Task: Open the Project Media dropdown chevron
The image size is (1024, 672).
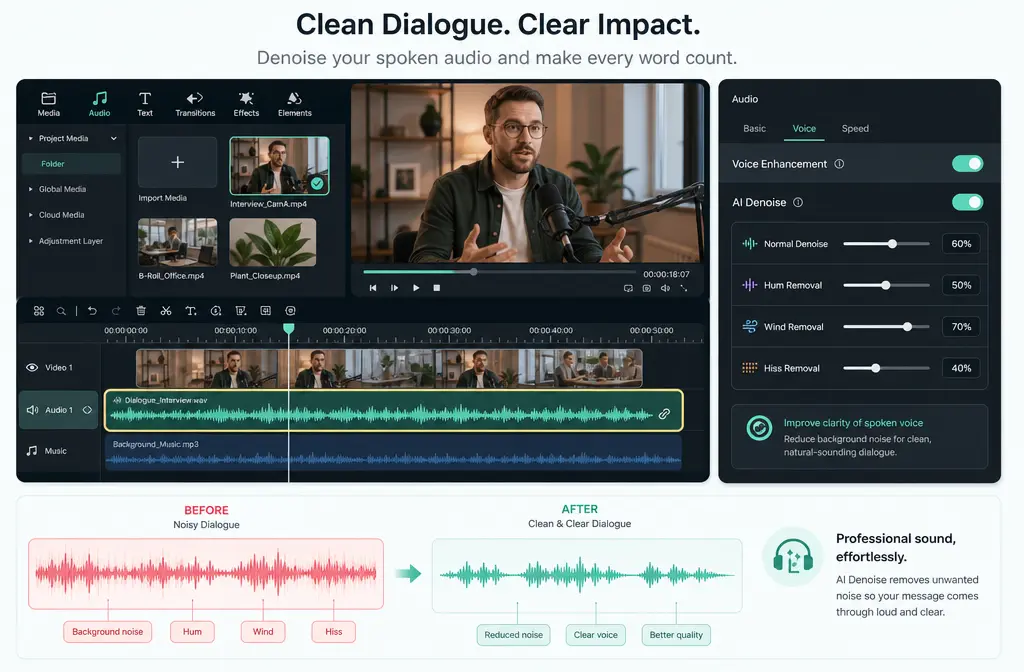Action: point(114,138)
